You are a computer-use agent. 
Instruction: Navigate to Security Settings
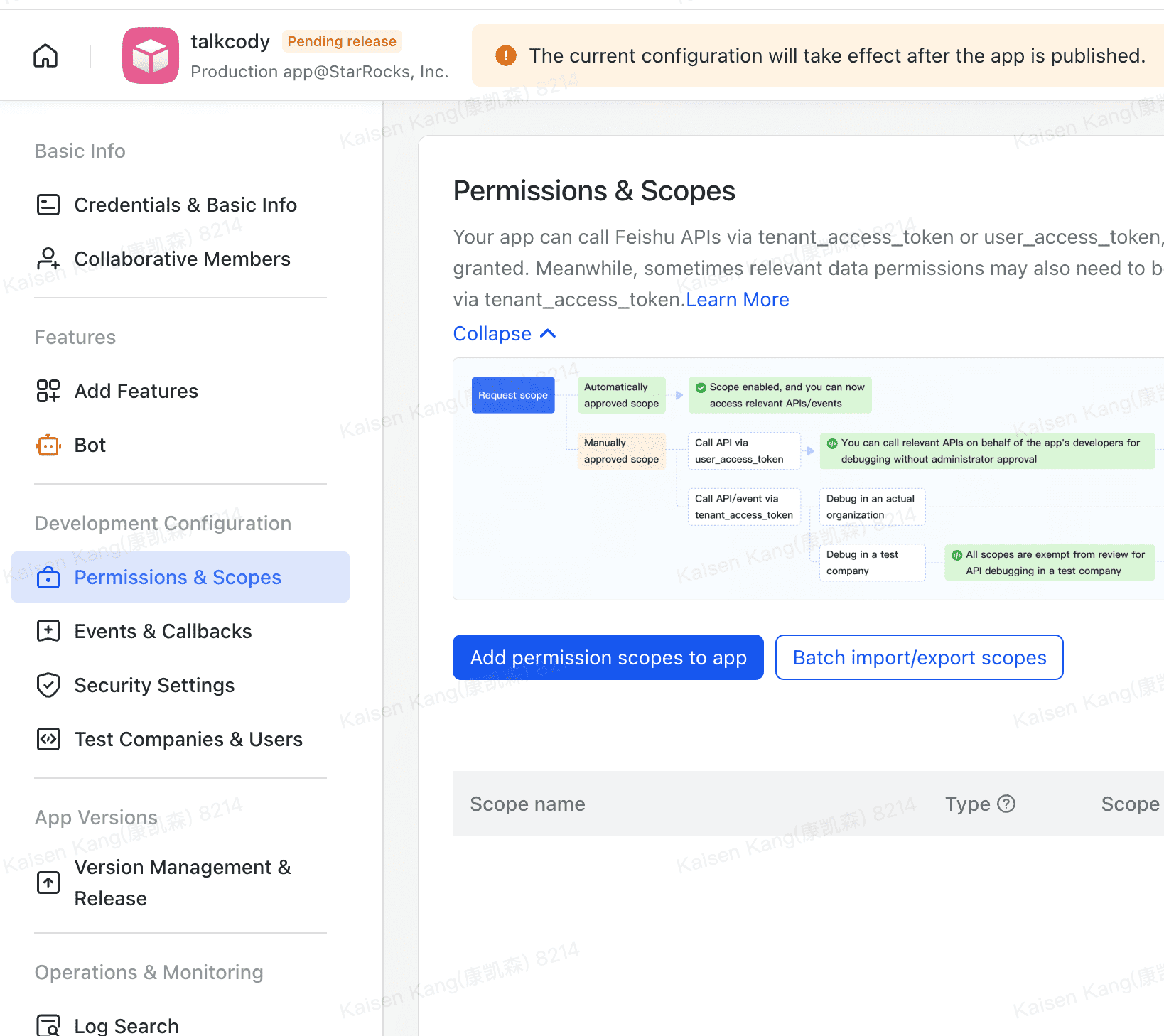154,685
